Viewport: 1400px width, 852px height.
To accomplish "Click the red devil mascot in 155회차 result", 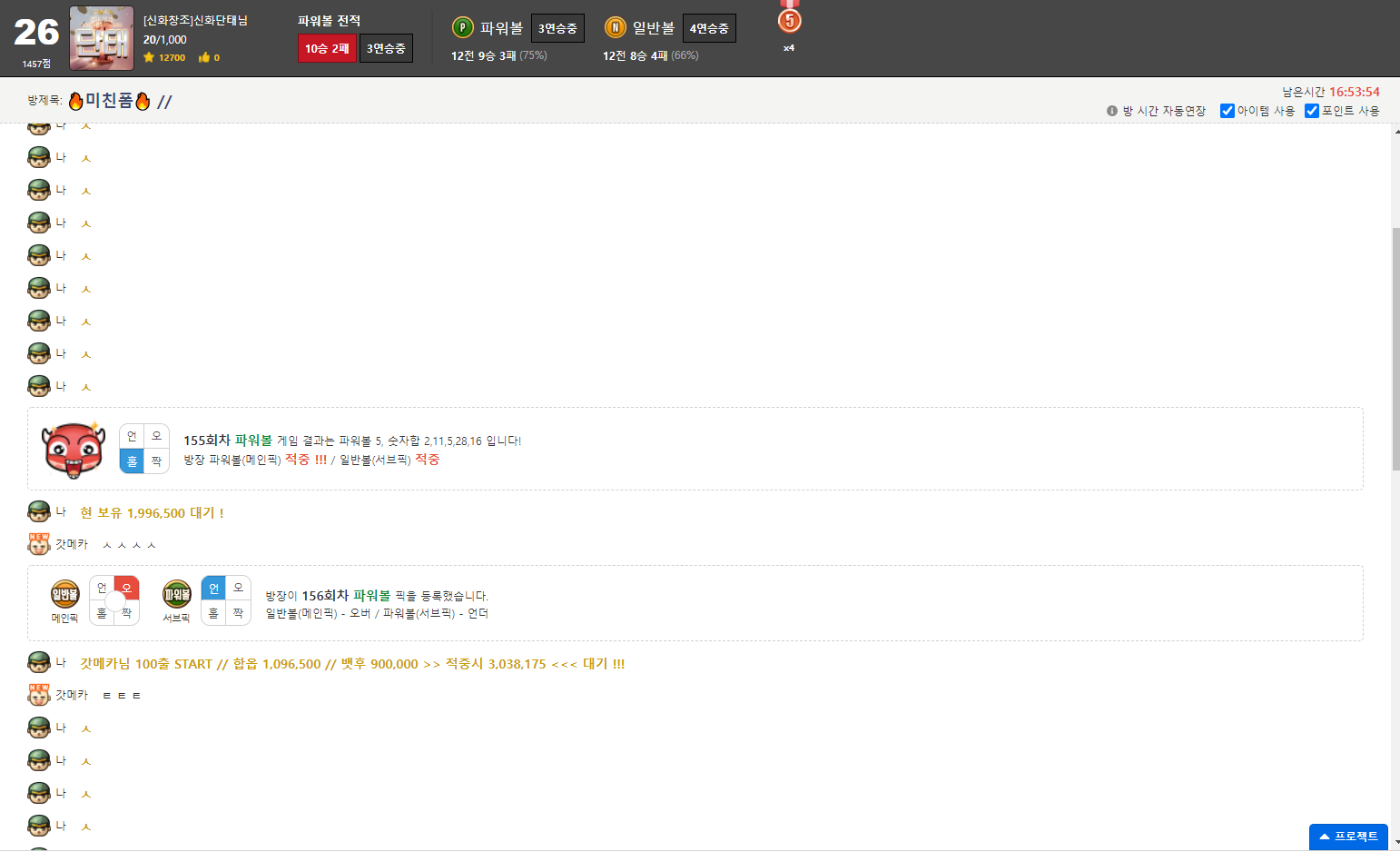I will (x=74, y=450).
